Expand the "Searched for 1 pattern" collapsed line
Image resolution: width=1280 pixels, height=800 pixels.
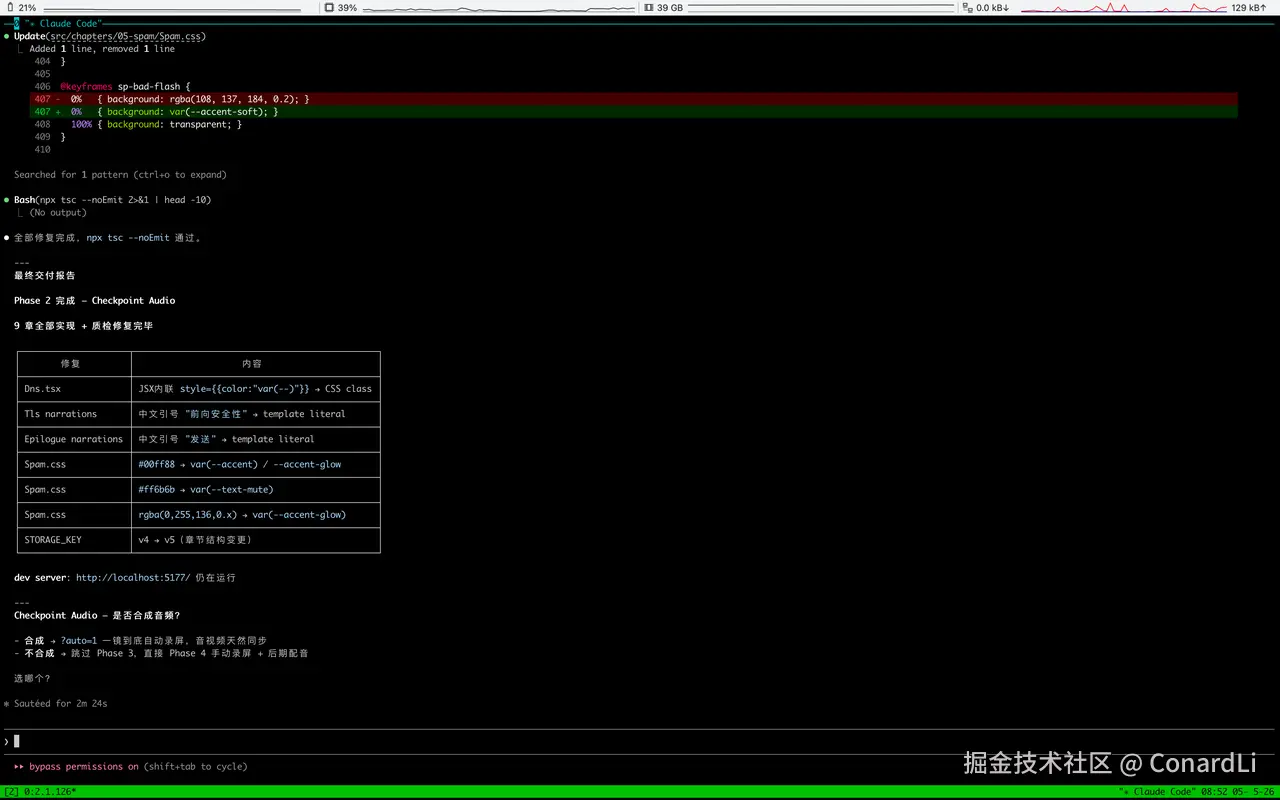tap(120, 174)
